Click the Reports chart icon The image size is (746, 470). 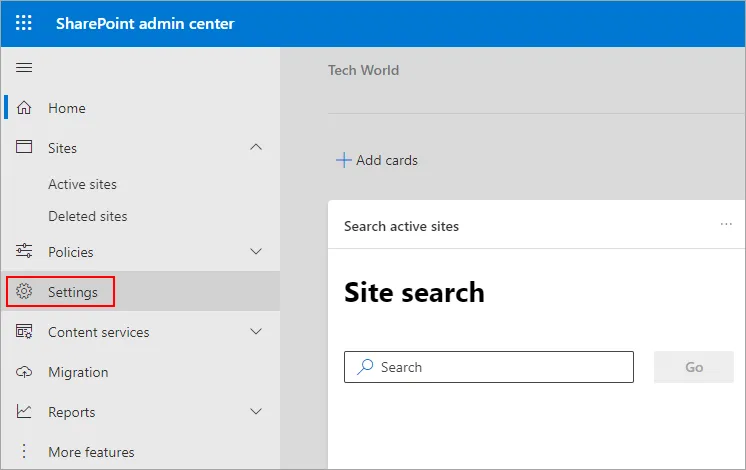point(24,411)
